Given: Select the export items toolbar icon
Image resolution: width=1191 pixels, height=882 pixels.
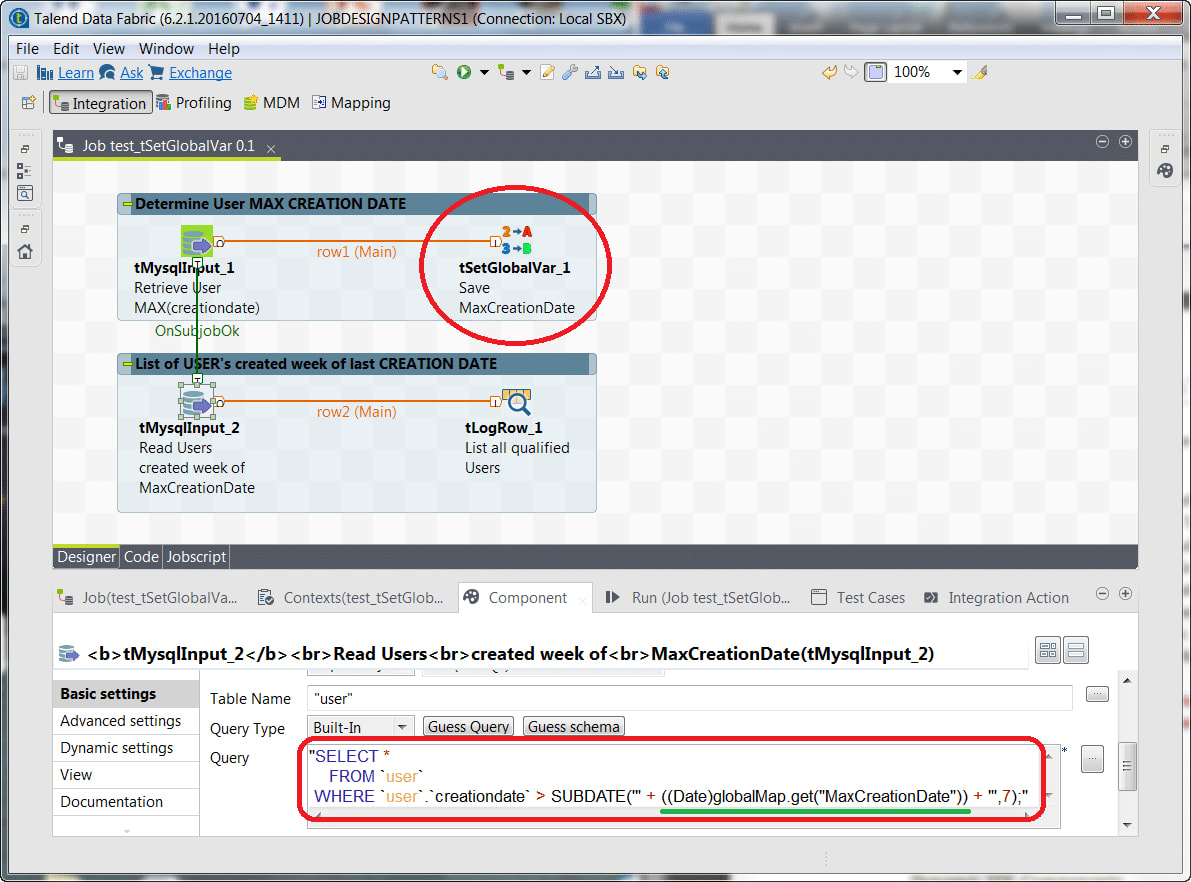Looking at the screenshot, I should [593, 72].
